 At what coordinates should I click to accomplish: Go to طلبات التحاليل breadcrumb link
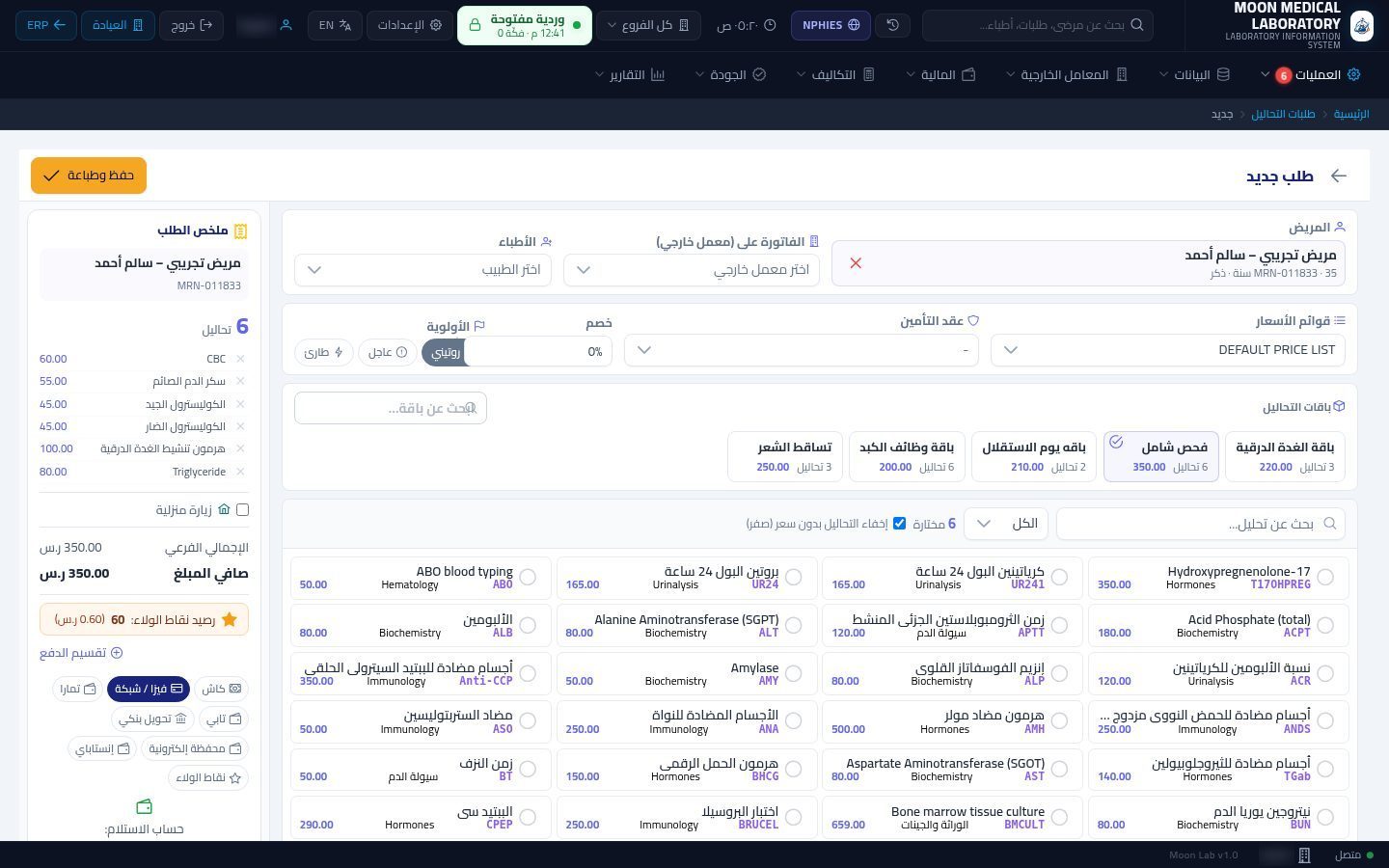click(x=1283, y=114)
